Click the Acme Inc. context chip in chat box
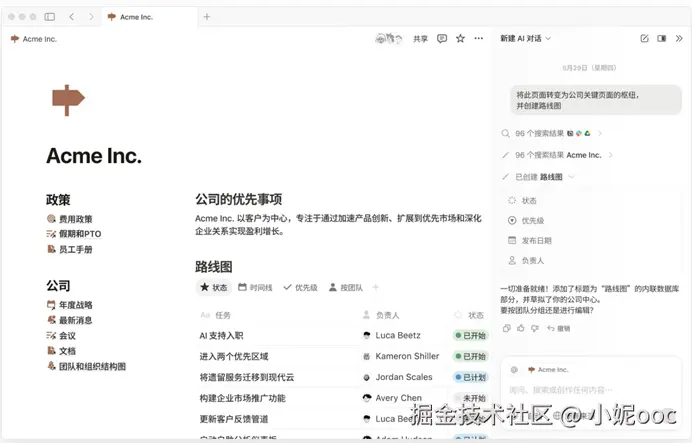 click(x=548, y=369)
